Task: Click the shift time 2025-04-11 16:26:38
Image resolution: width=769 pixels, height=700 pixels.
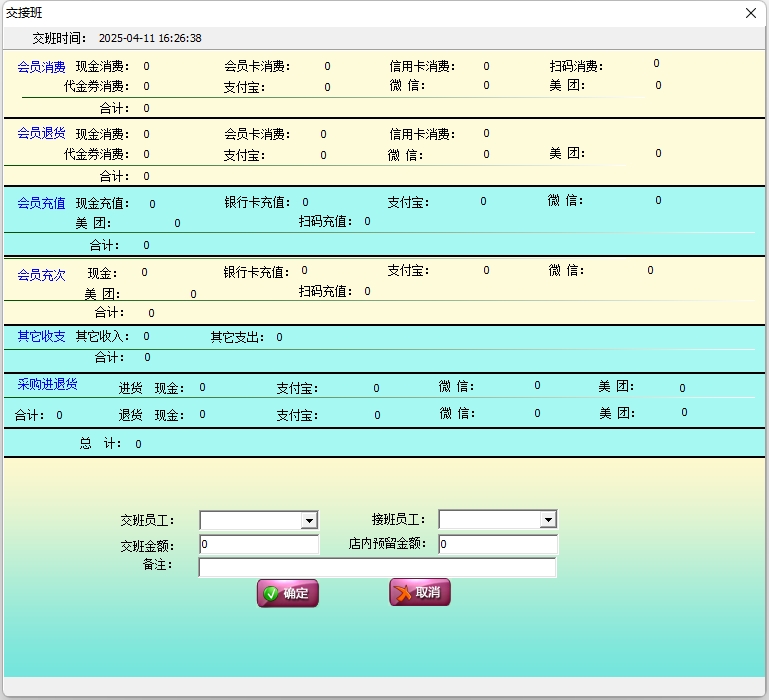Action: 150,38
